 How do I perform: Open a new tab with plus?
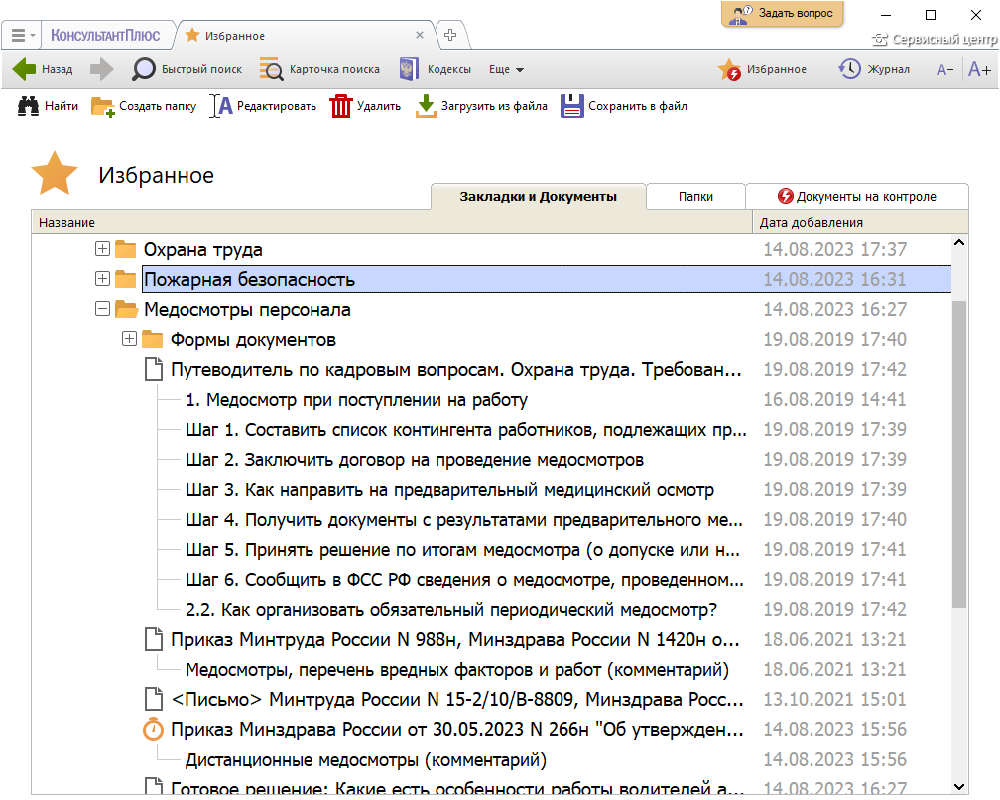[450, 35]
